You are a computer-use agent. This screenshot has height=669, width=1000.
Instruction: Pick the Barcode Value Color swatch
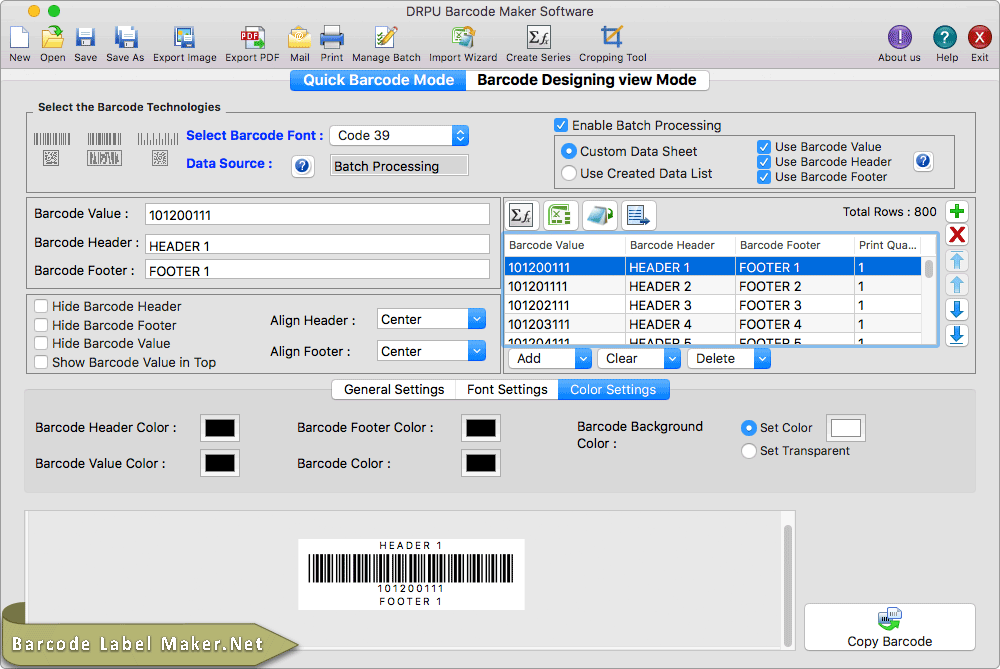tap(220, 464)
